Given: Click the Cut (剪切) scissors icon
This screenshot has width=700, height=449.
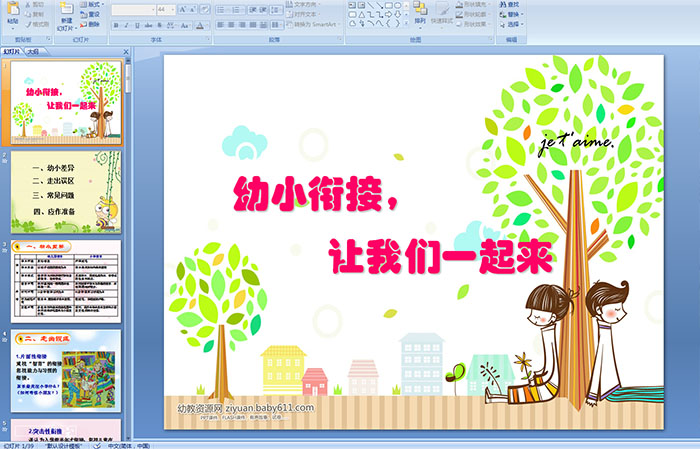Looking at the screenshot, I should pyautogui.click(x=29, y=4).
